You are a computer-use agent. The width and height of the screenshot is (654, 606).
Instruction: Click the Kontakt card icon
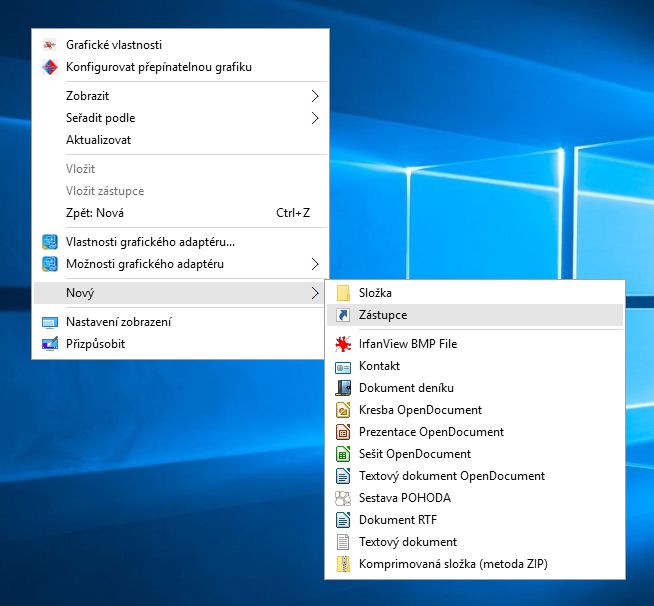(x=343, y=367)
